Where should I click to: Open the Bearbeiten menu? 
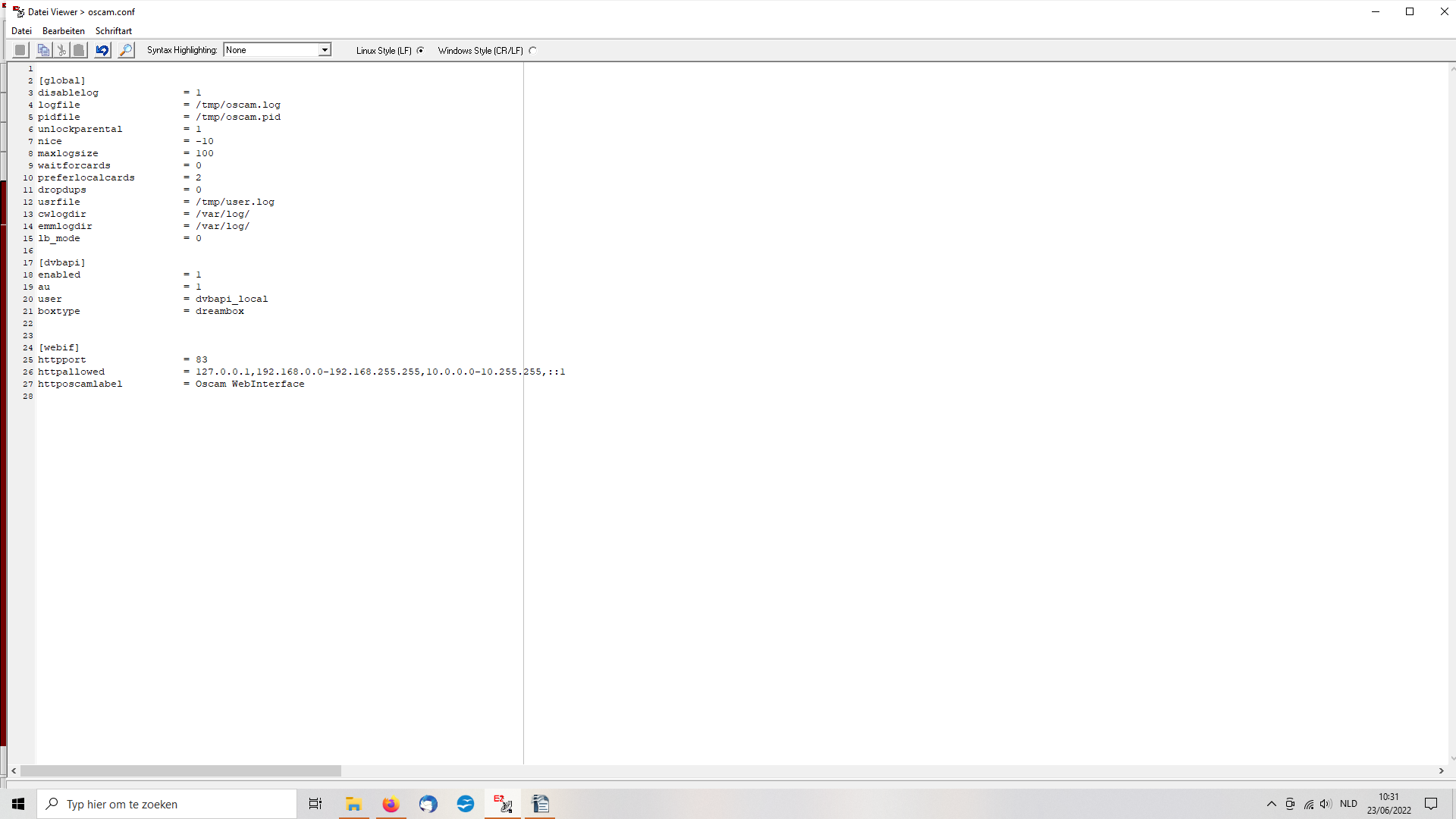pyautogui.click(x=64, y=31)
